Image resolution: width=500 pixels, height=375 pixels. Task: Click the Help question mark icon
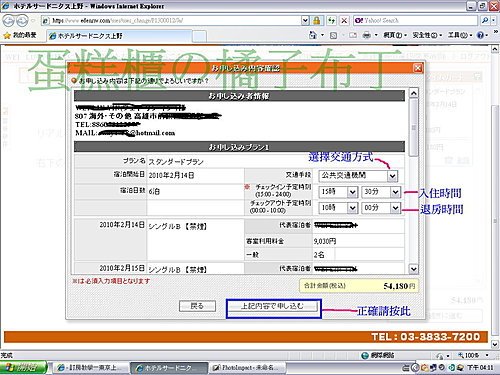click(x=480, y=35)
